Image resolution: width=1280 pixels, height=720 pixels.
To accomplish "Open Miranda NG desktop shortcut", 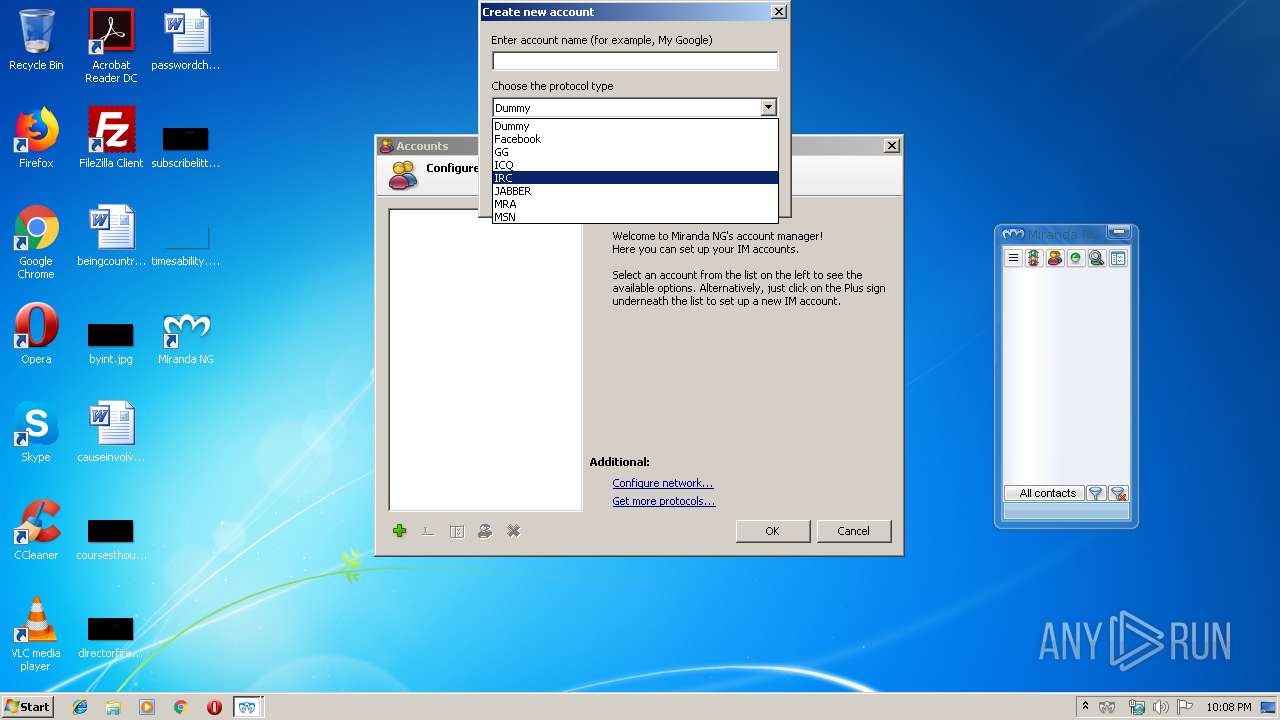I will tap(186, 338).
